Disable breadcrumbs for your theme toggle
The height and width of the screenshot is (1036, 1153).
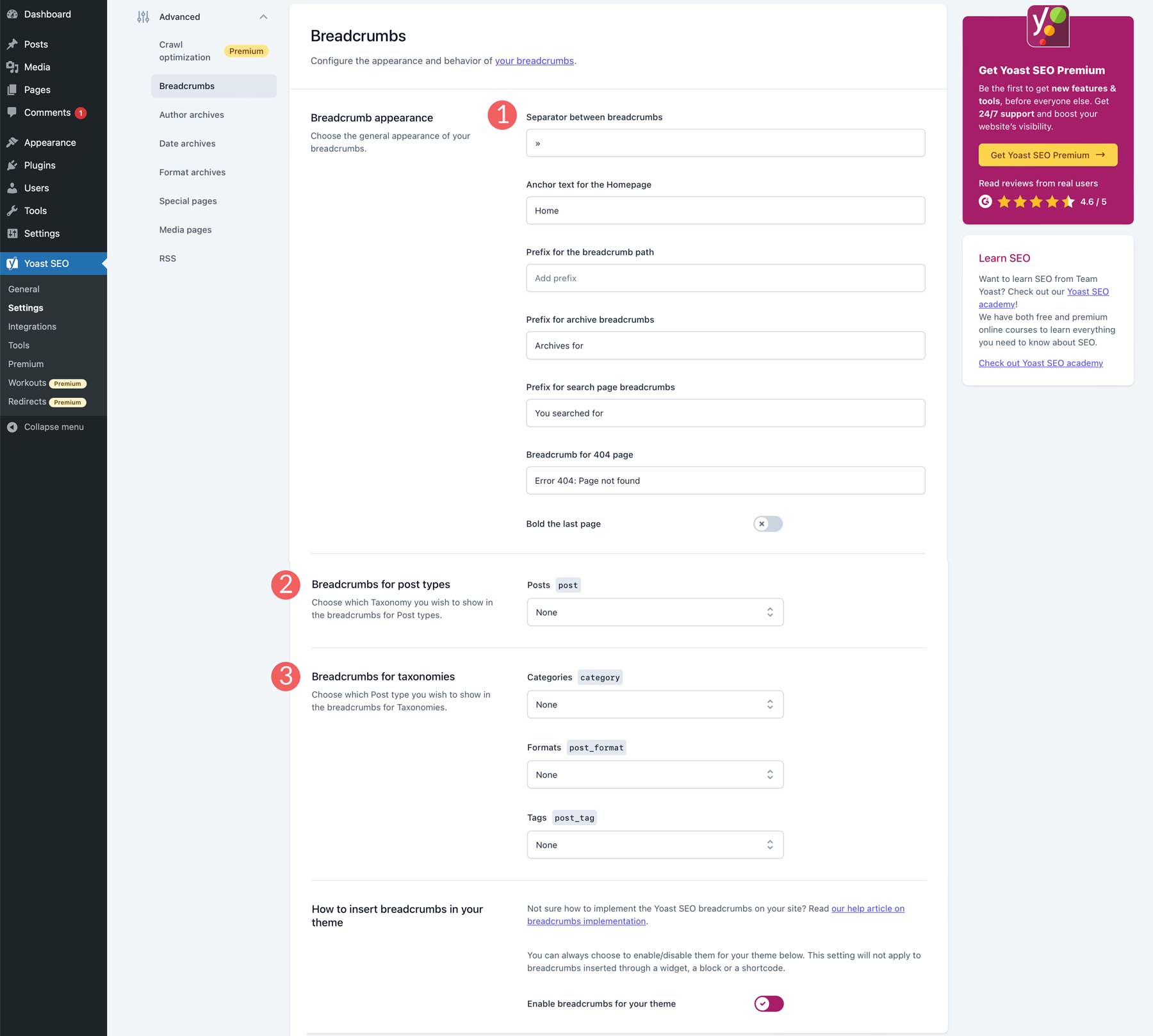click(x=769, y=1004)
